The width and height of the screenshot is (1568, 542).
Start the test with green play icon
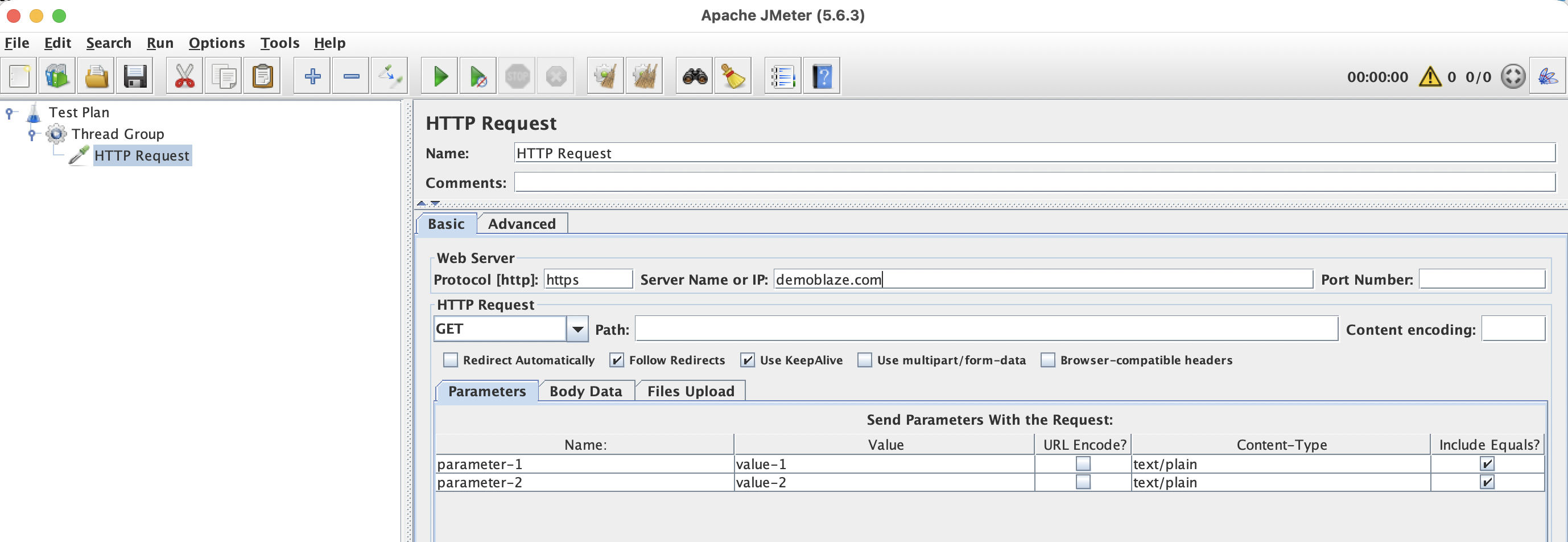(440, 76)
